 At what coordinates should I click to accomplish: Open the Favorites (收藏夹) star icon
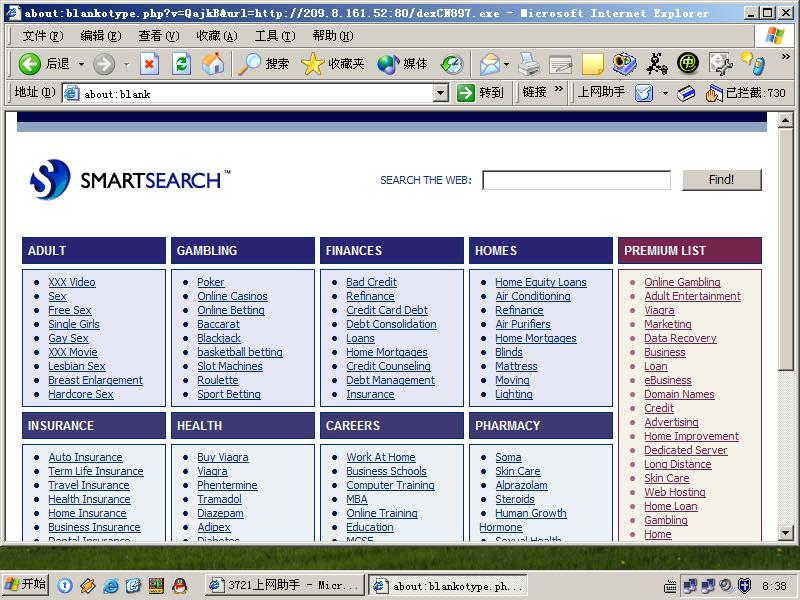coord(333,64)
